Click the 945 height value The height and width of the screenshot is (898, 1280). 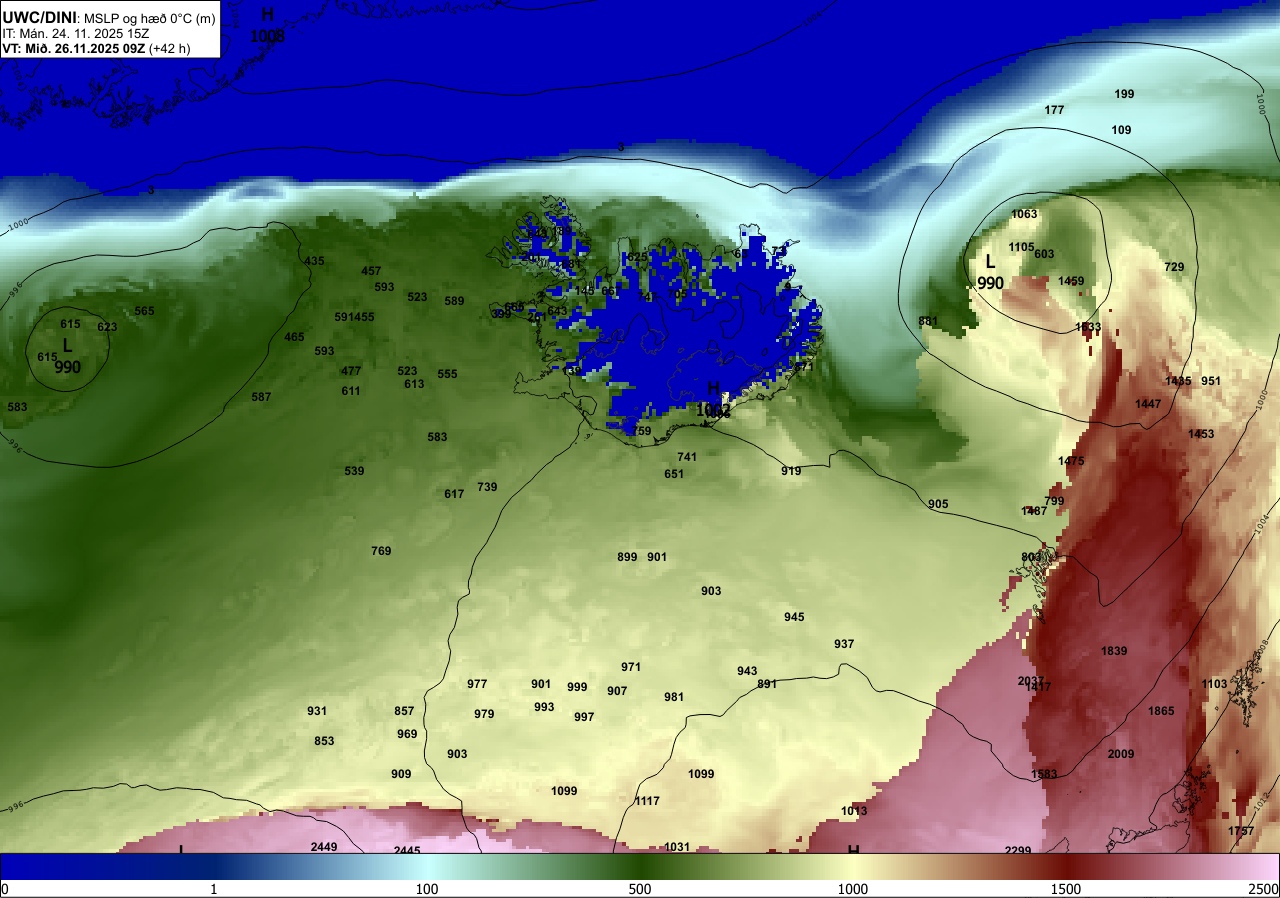[794, 617]
